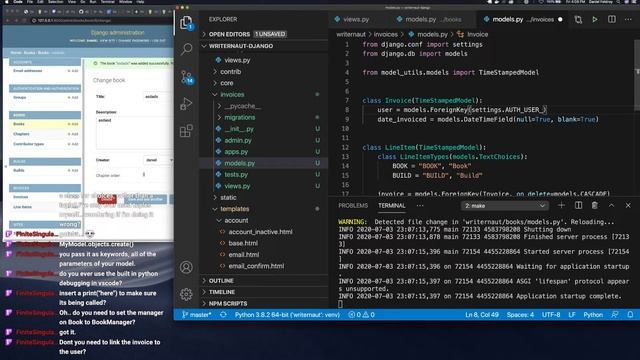Click the feedback icon in status bar

pyautogui.click(x=615, y=315)
